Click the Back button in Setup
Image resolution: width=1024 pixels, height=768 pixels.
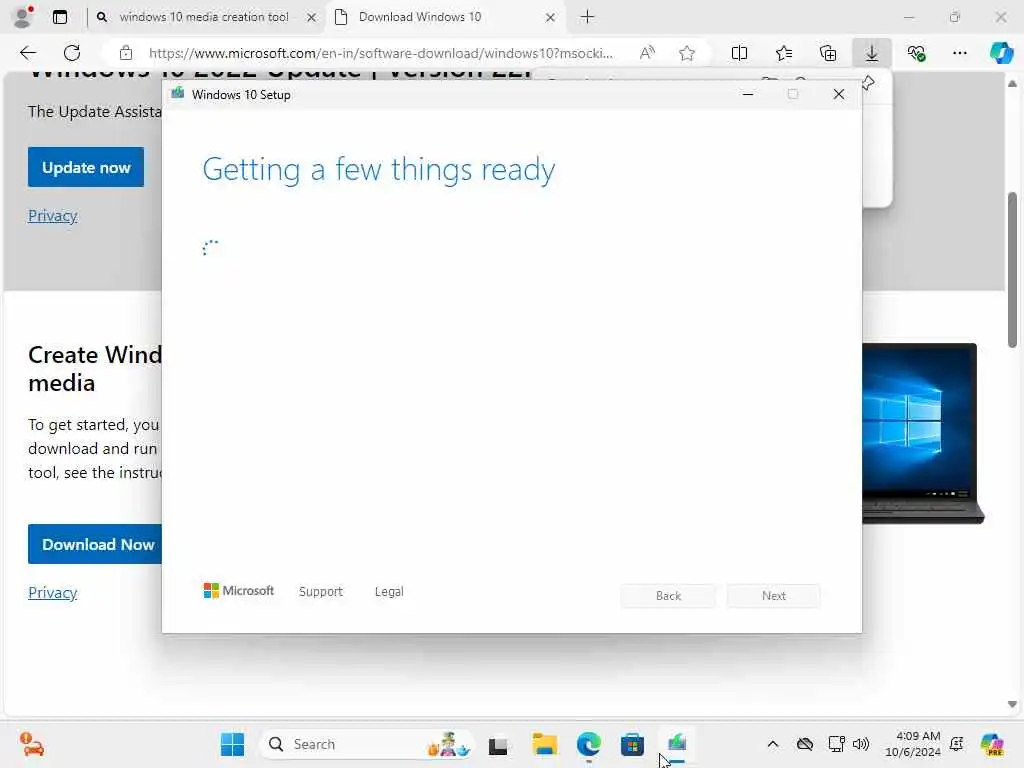pyautogui.click(x=668, y=596)
